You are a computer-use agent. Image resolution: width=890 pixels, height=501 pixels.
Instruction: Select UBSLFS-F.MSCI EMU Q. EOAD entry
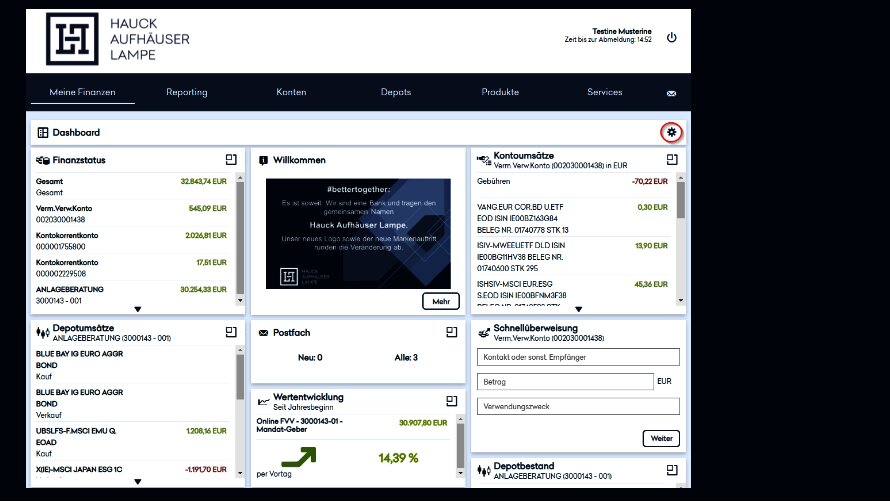click(131, 442)
